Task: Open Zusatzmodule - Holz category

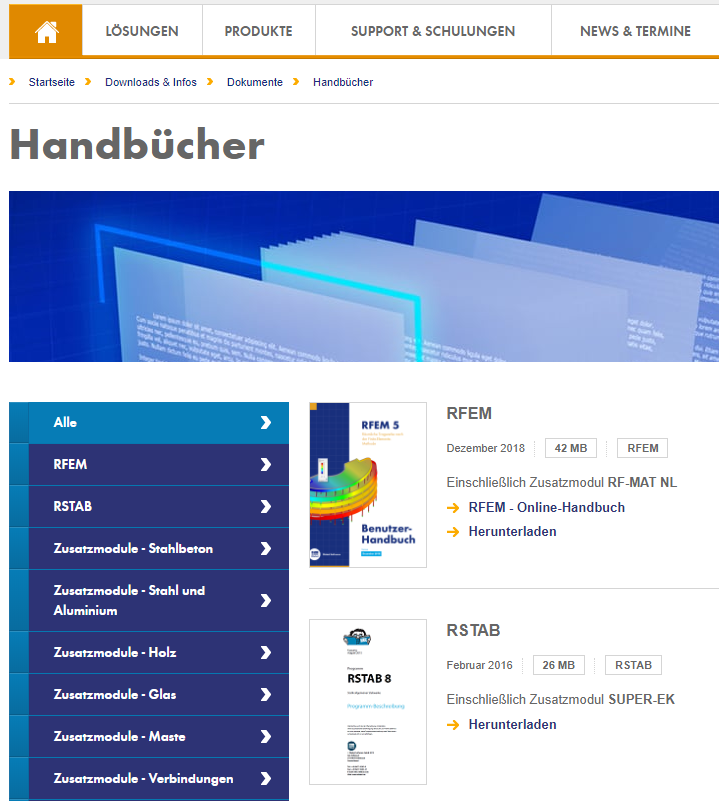Action: tap(149, 652)
